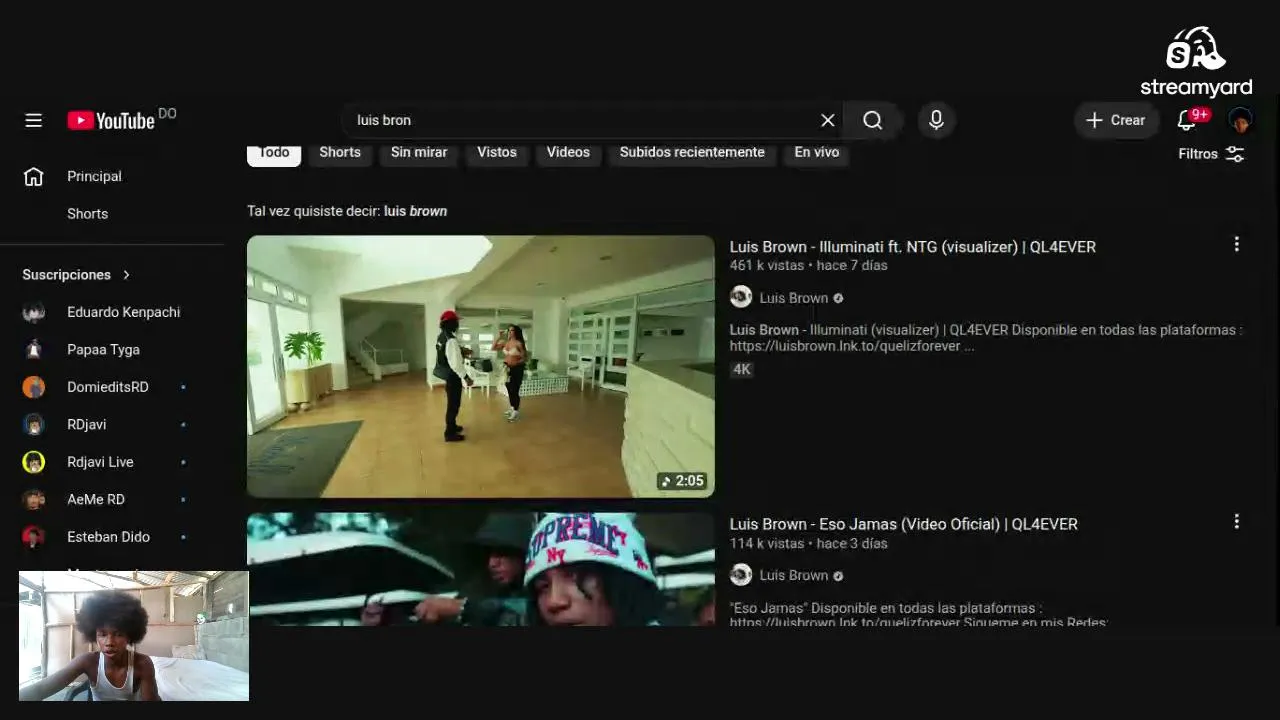Go to YouTube home via logo
The width and height of the screenshot is (1280, 720).
[111, 120]
